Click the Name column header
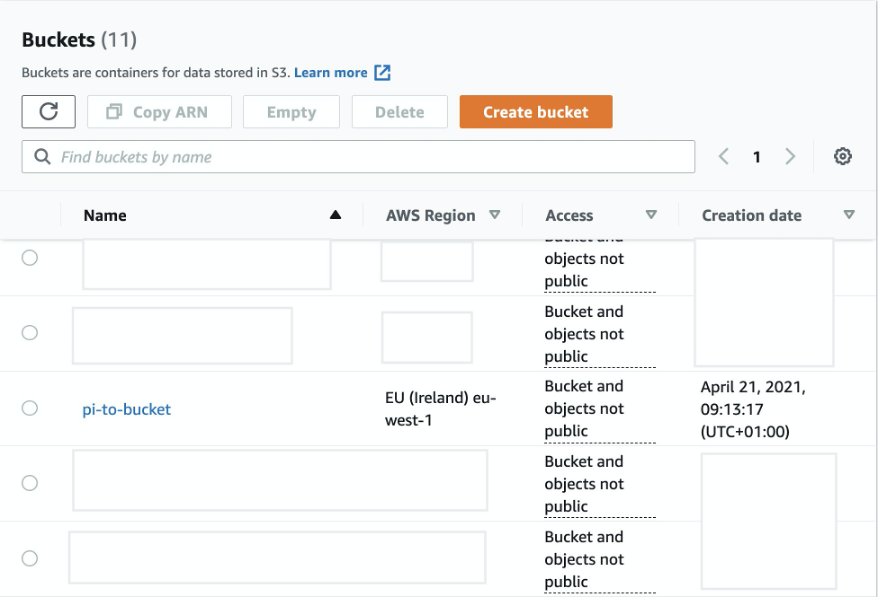The image size is (879, 597). (x=105, y=215)
